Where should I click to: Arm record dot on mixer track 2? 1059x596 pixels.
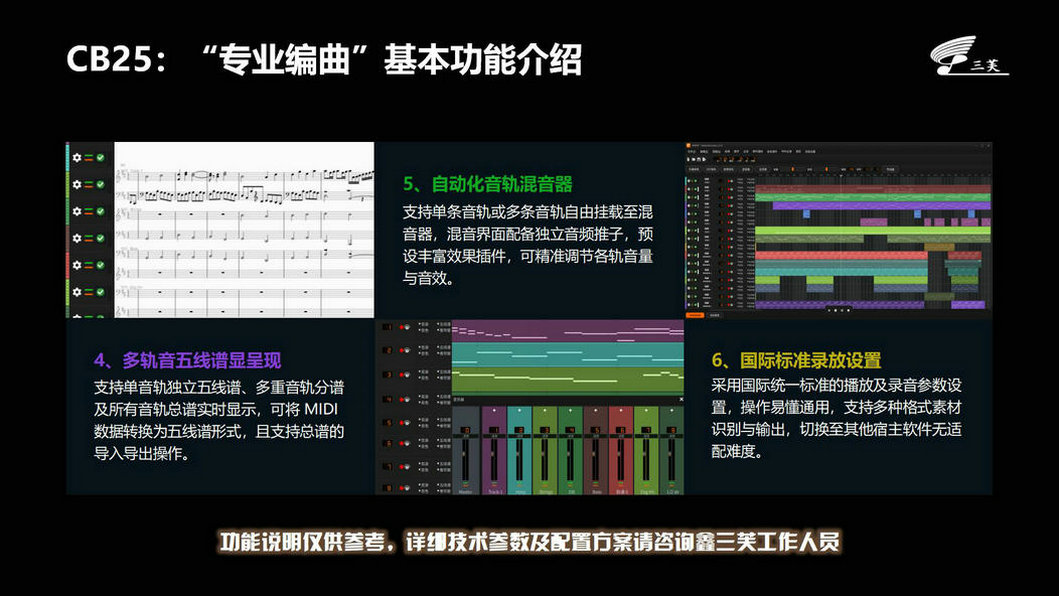pyautogui.click(x=401, y=351)
